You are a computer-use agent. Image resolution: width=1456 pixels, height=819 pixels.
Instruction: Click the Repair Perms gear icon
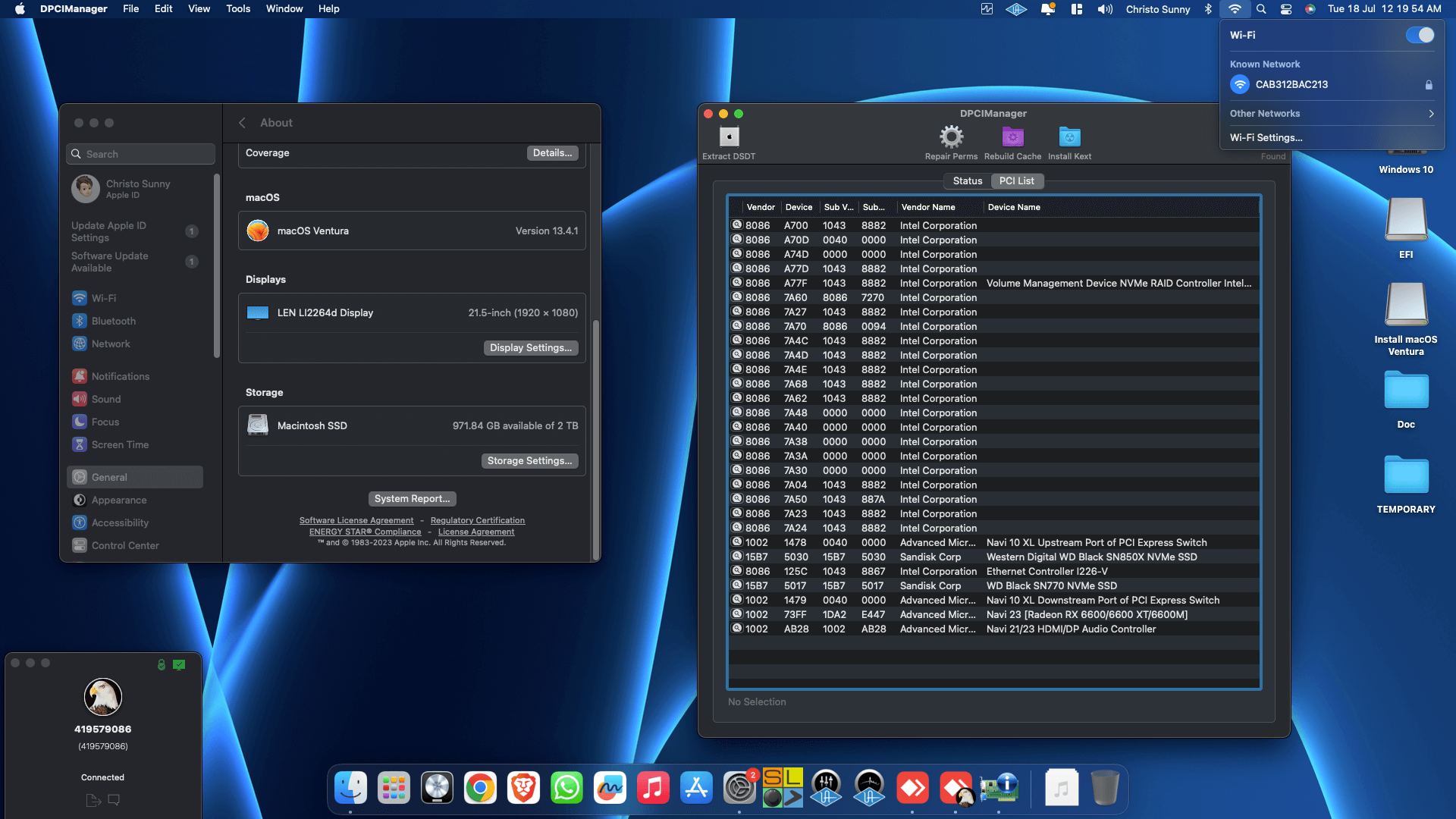(x=951, y=137)
